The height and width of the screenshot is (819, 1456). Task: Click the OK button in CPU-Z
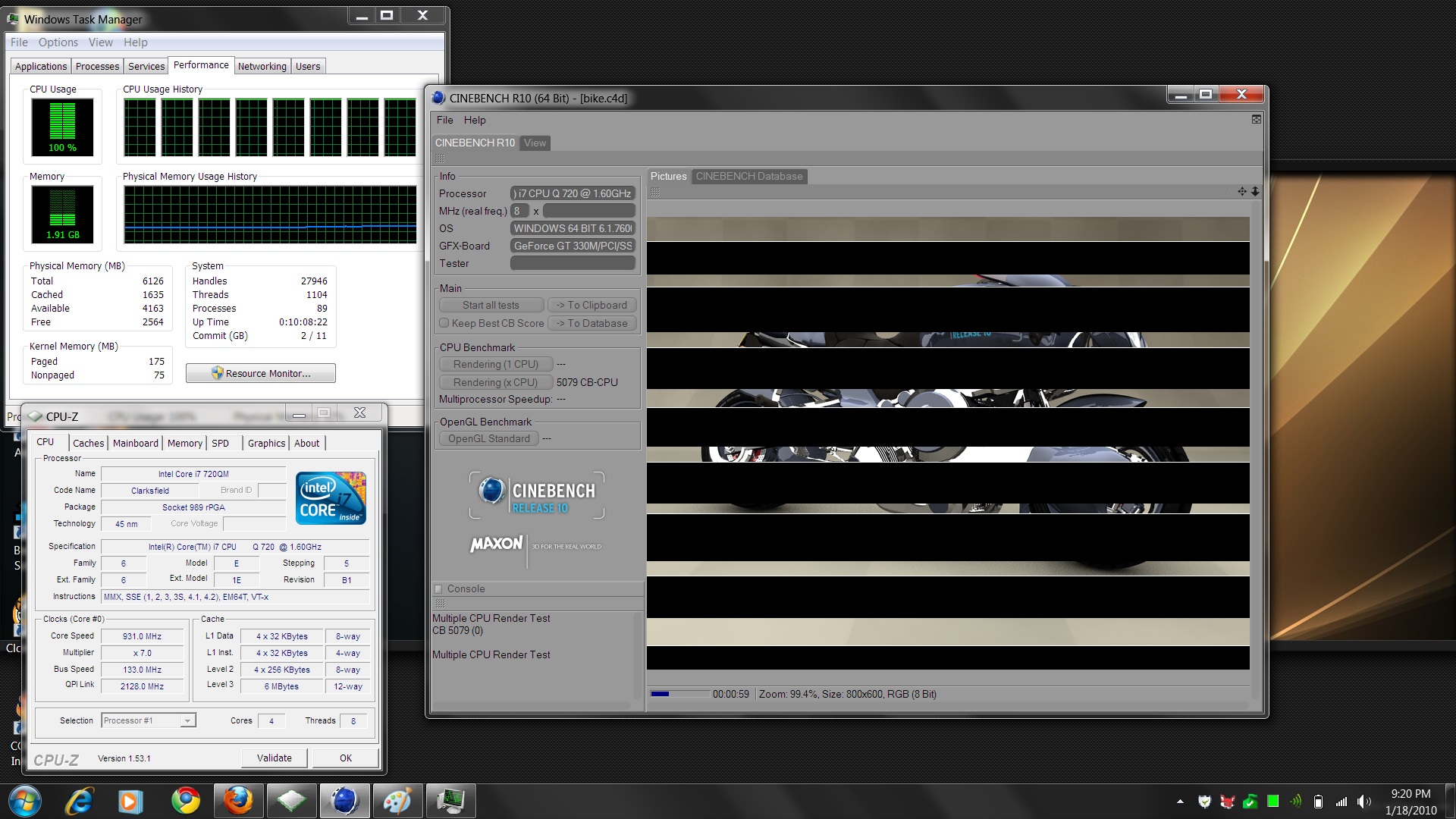[x=346, y=758]
